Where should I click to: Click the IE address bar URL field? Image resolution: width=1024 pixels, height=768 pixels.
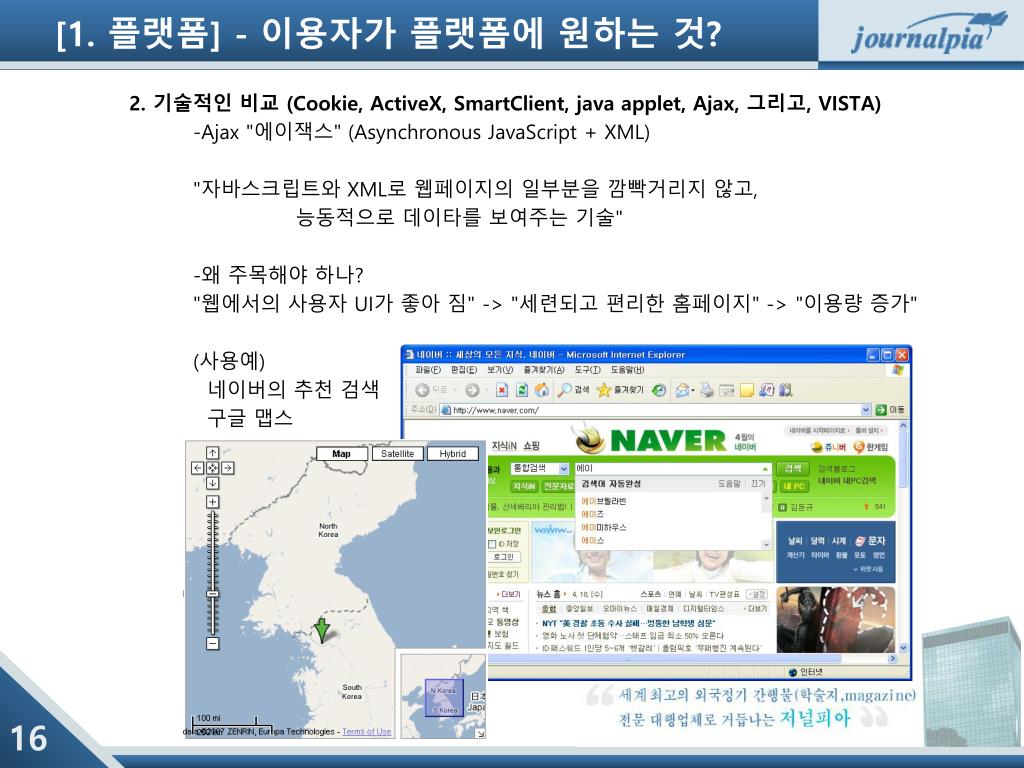click(x=656, y=409)
